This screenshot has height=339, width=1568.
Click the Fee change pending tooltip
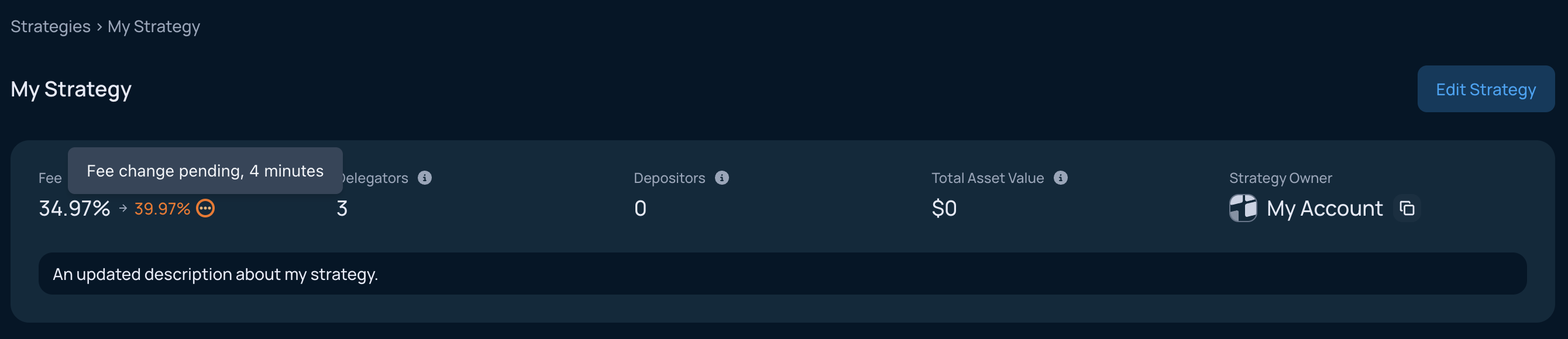point(205,171)
